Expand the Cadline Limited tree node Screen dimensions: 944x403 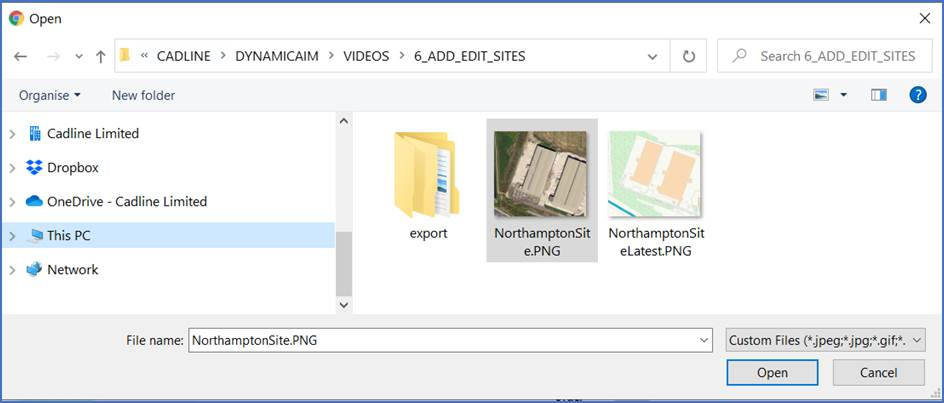12,134
